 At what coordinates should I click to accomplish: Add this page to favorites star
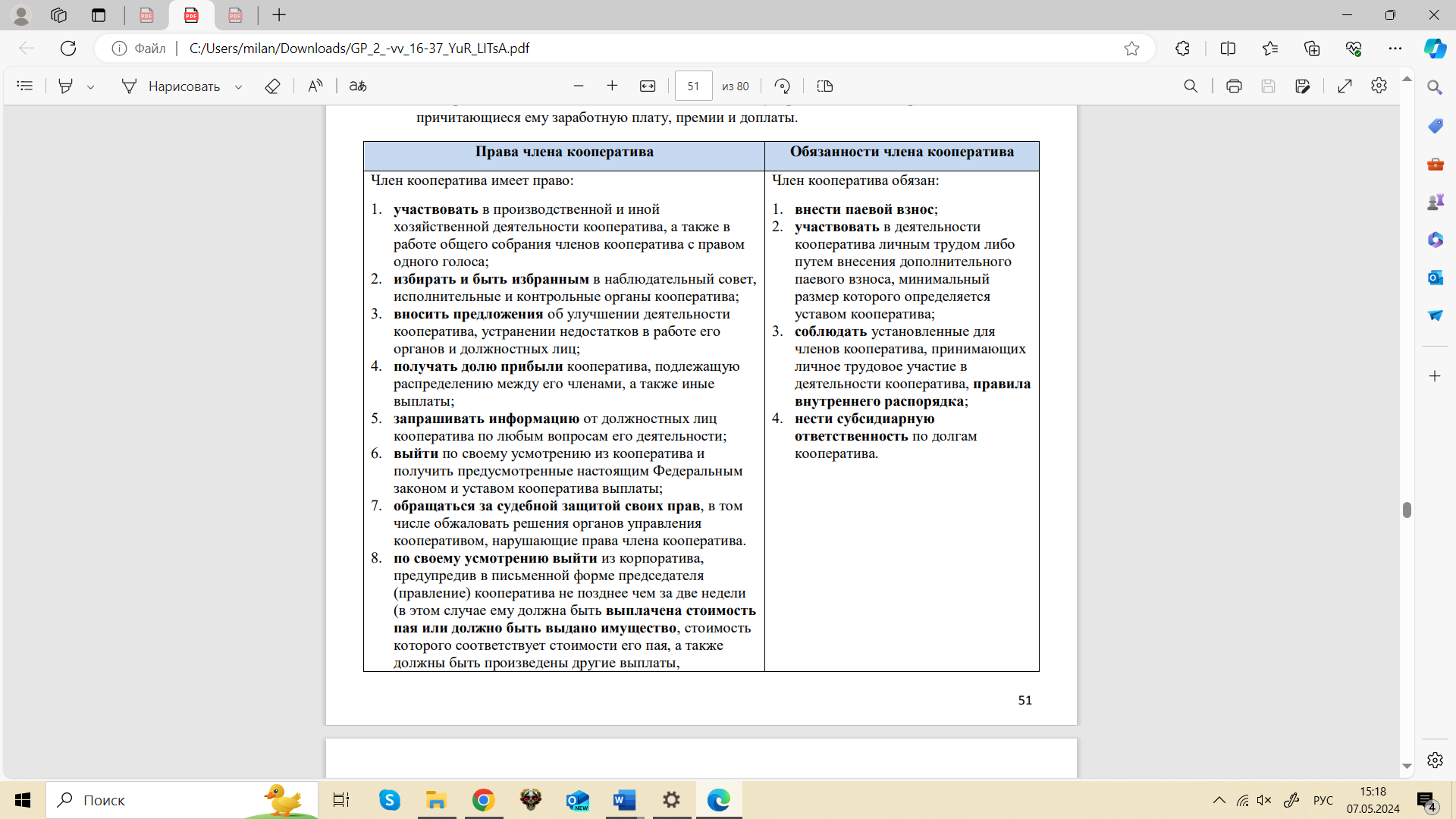coord(1131,49)
